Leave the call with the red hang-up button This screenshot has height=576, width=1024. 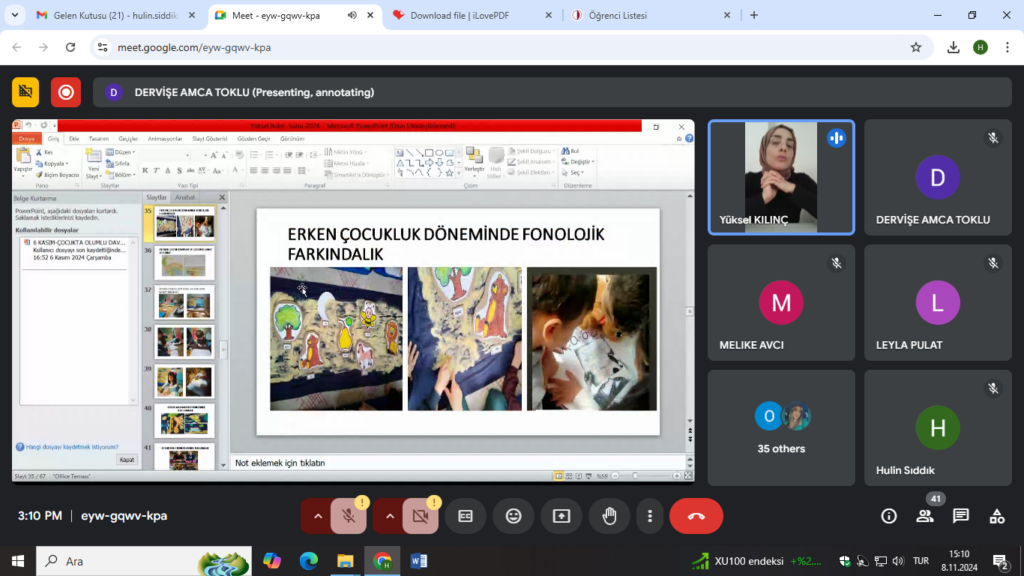point(696,516)
